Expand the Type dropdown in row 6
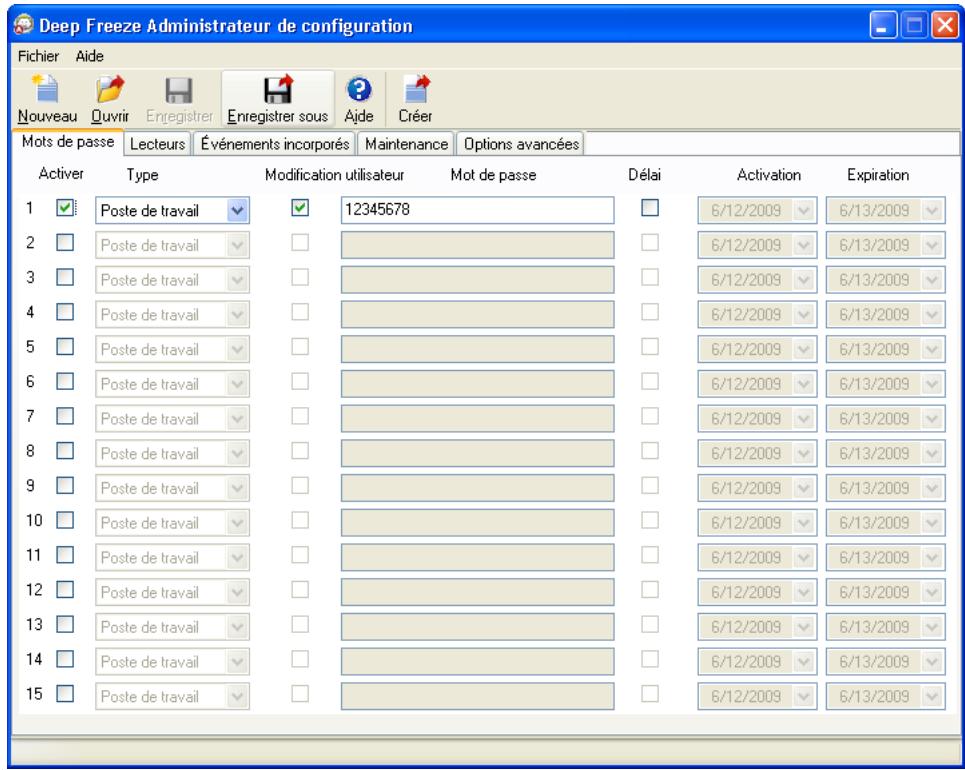This screenshot has width=965, height=770. click(237, 384)
